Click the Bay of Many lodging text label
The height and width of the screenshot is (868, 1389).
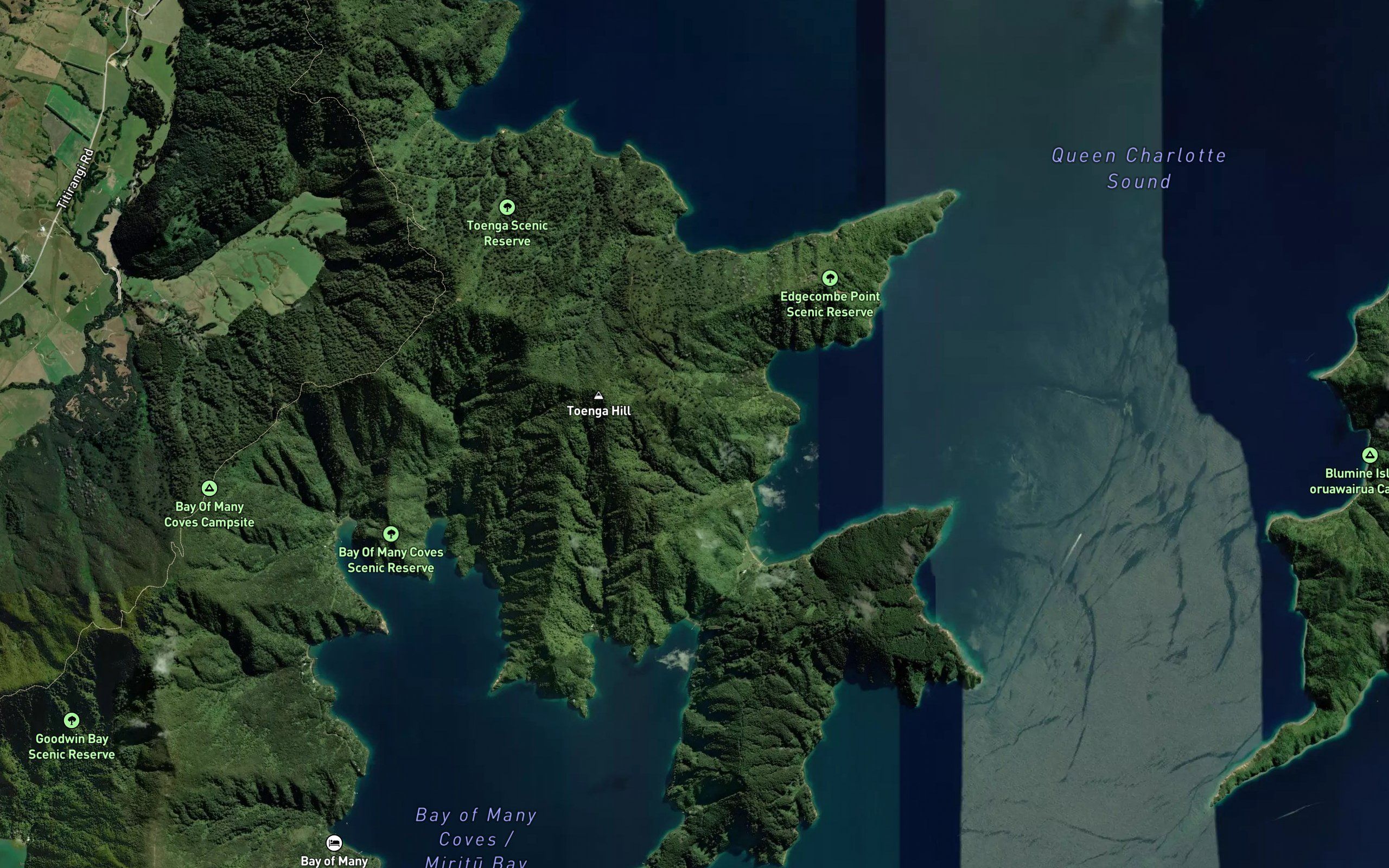[334, 861]
